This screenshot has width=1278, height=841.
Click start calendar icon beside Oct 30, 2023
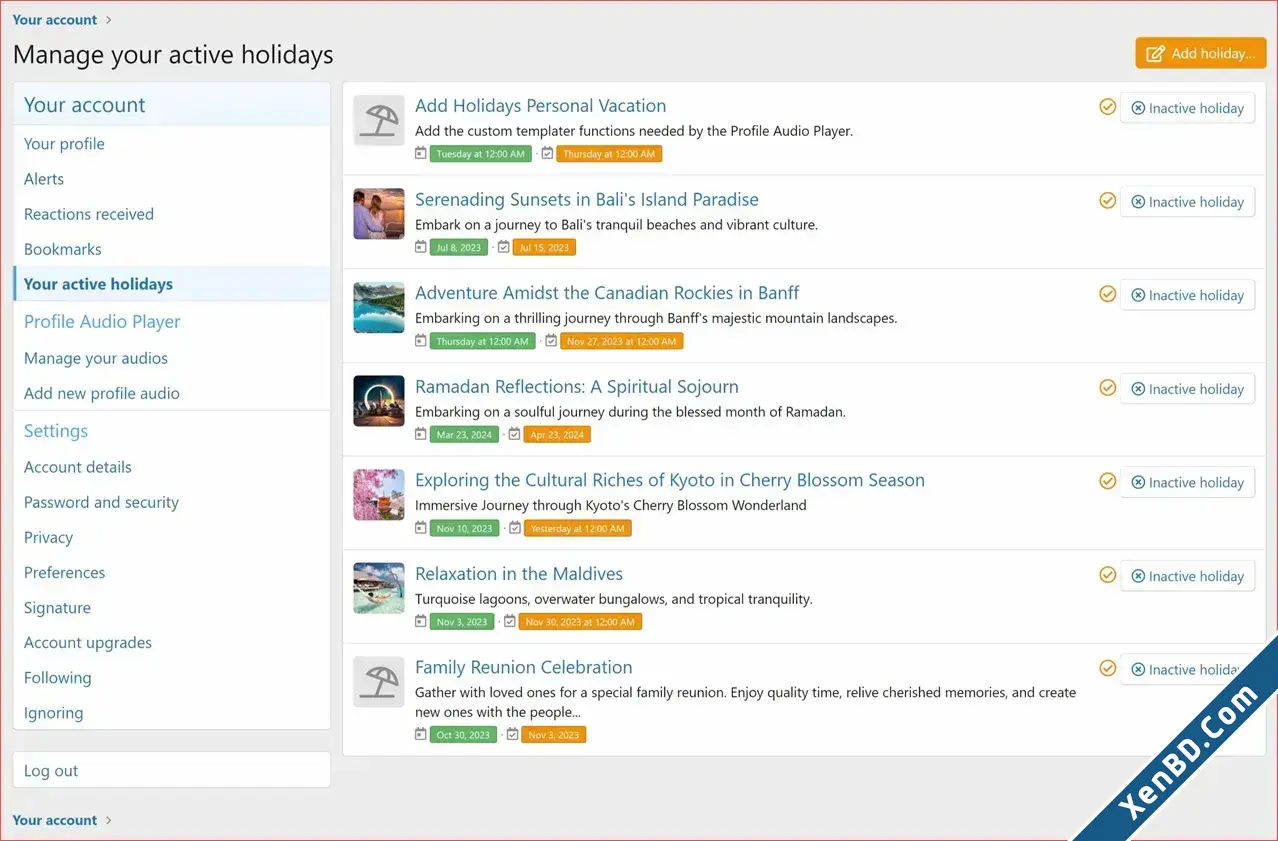coord(421,734)
